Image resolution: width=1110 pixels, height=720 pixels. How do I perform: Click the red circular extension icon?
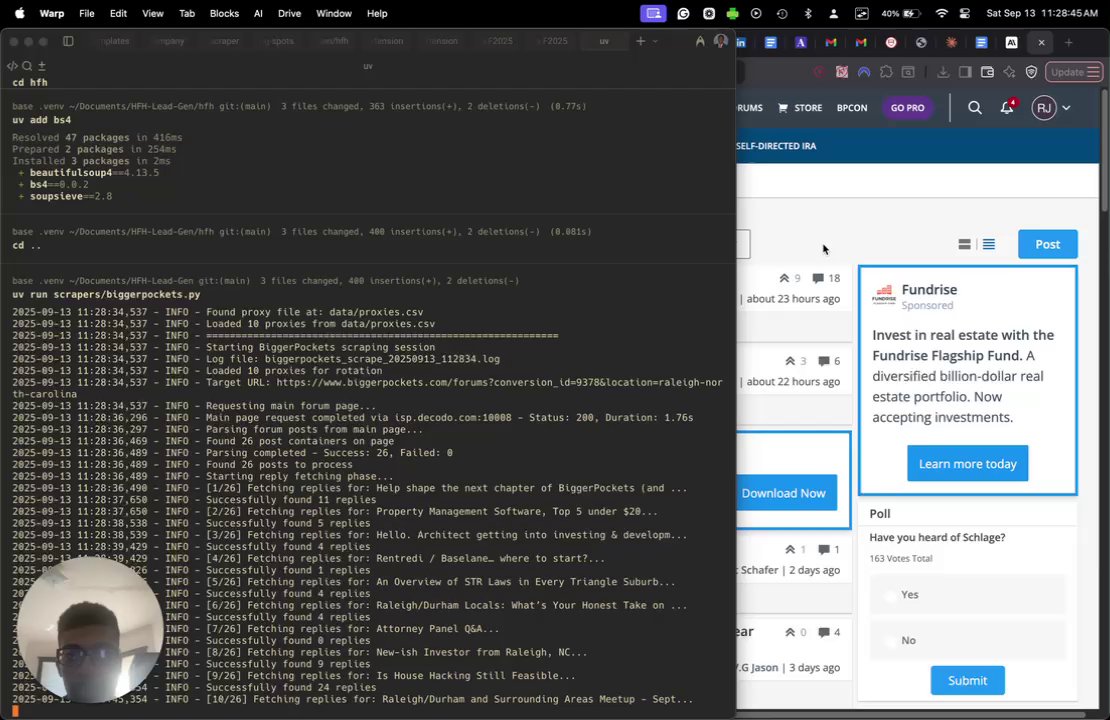click(x=820, y=72)
